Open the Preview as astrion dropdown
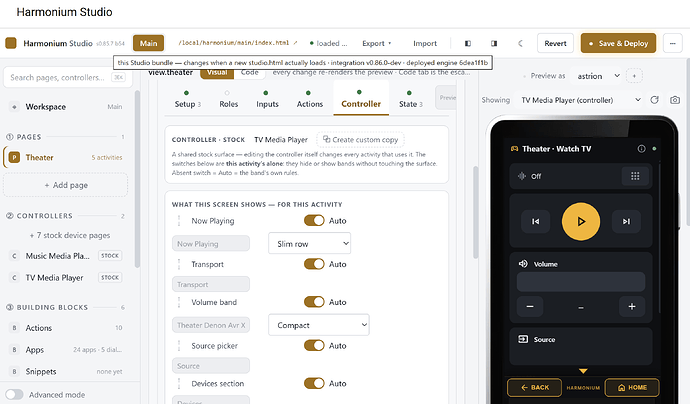Image resolution: width=690 pixels, height=404 pixels. [598, 76]
